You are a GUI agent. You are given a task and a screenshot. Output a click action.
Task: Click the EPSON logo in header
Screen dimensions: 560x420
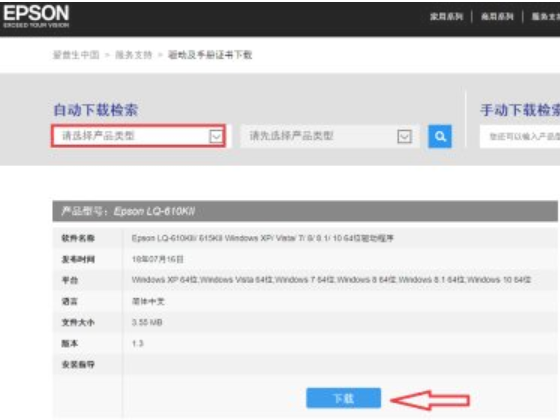pyautogui.click(x=36, y=16)
